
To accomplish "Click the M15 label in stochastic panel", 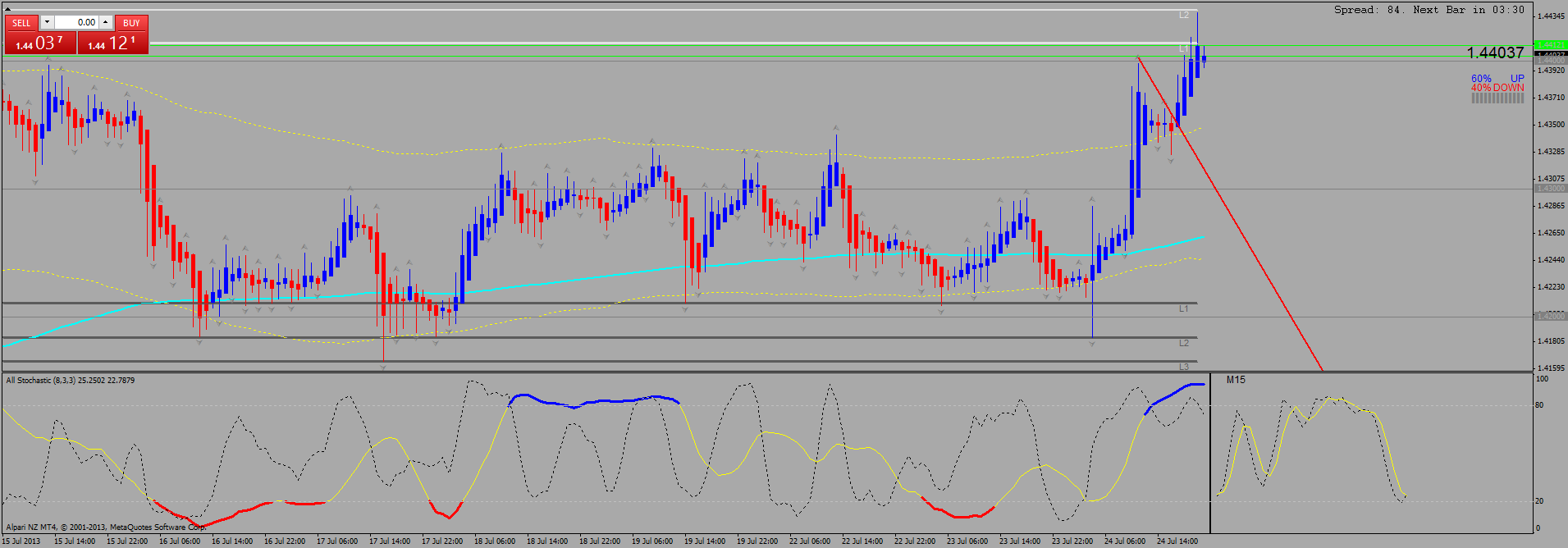I will [1236, 380].
